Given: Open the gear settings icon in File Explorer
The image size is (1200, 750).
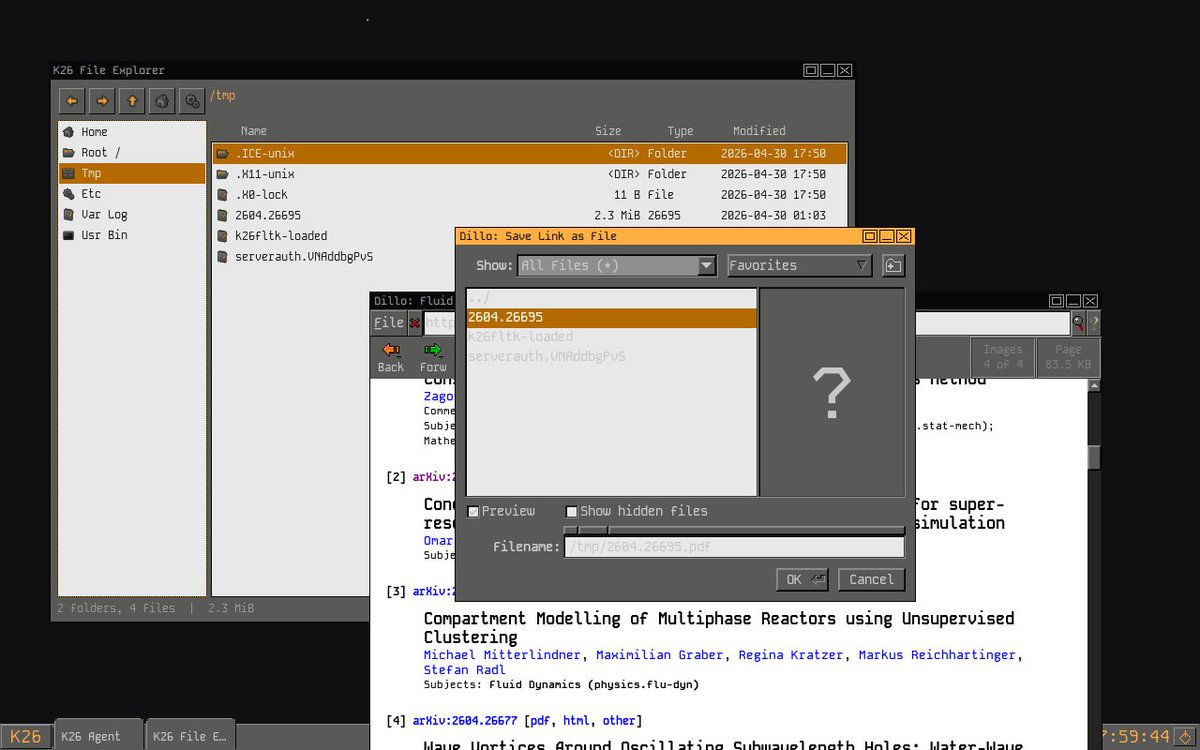Looking at the screenshot, I should (x=192, y=100).
